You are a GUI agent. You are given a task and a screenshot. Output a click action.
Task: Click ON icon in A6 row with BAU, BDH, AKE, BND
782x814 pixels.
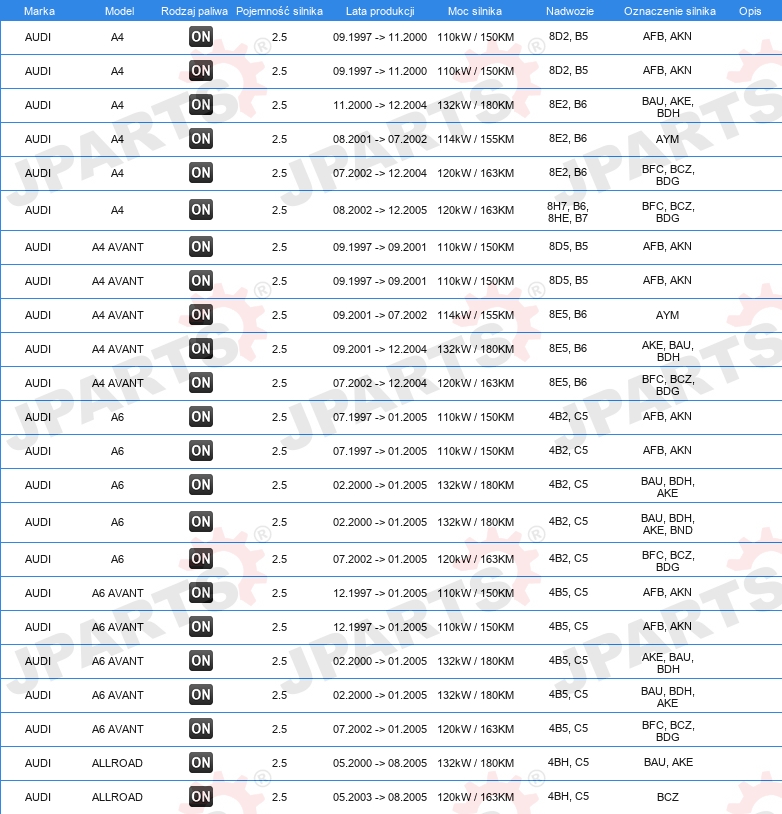(201, 522)
